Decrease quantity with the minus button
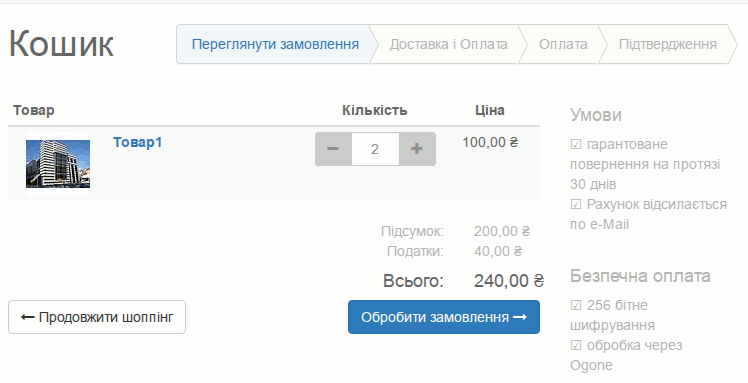 333,149
